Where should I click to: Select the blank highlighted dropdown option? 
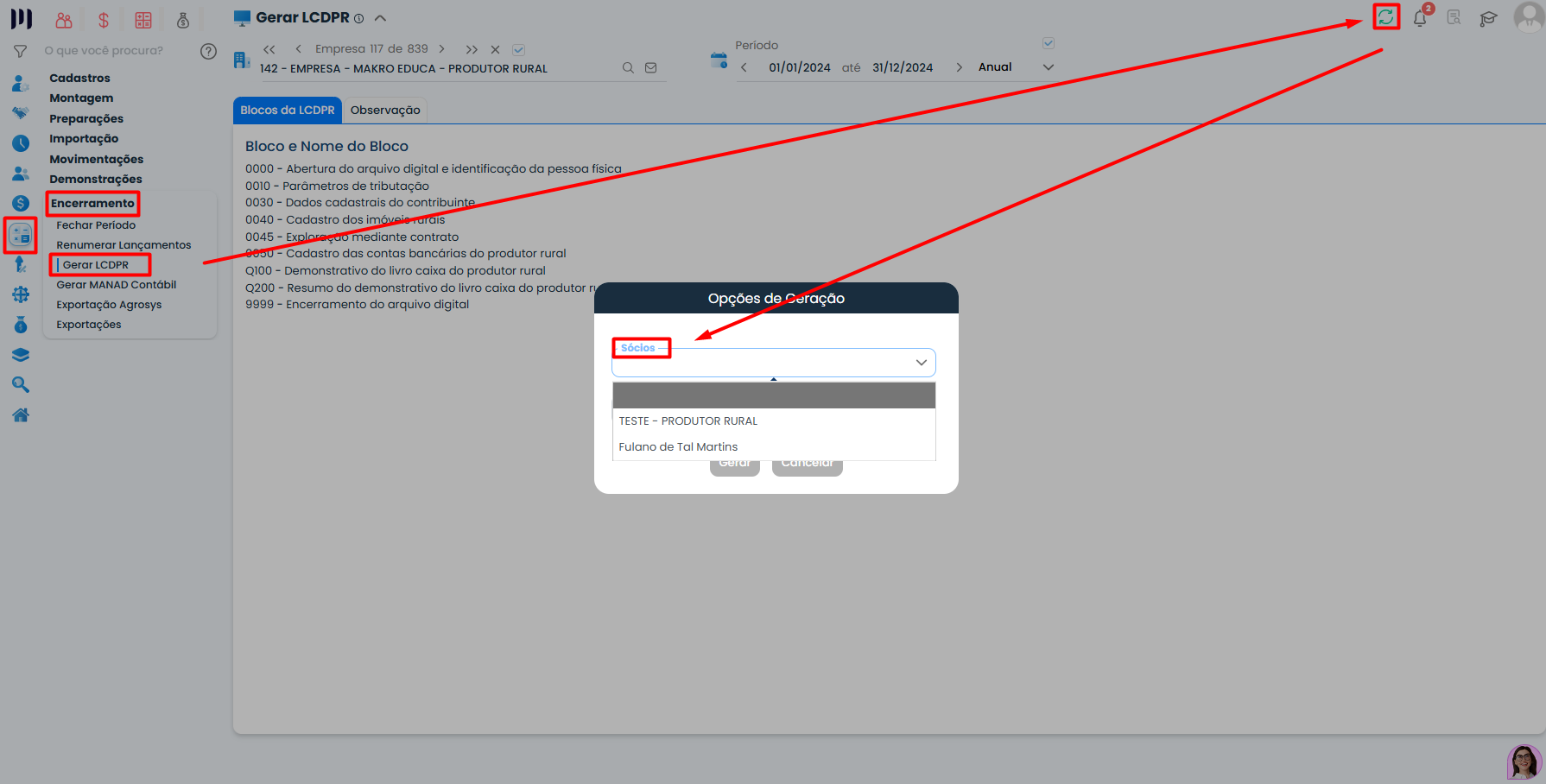774,395
